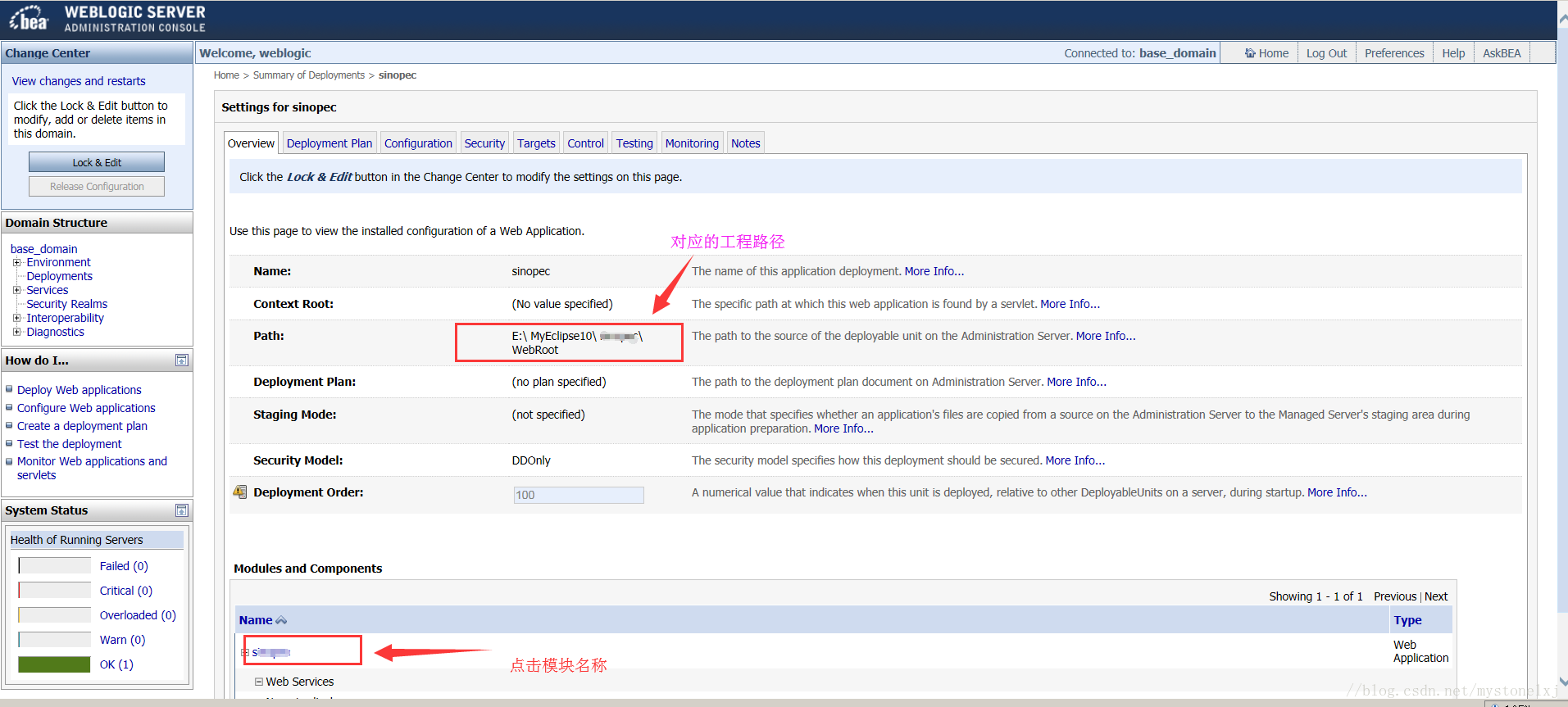Click the Failed health bar
This screenshot has height=707, width=1568.
click(x=54, y=565)
